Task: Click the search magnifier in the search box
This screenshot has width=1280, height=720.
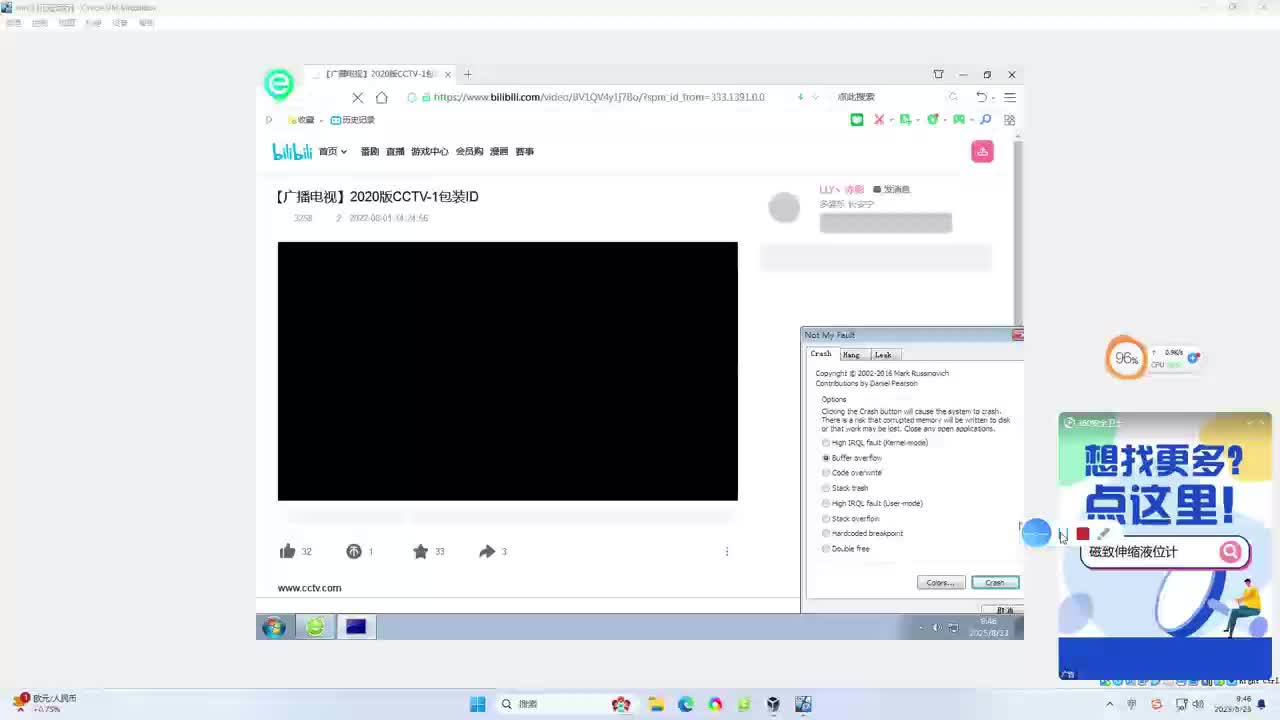Action: [953, 97]
